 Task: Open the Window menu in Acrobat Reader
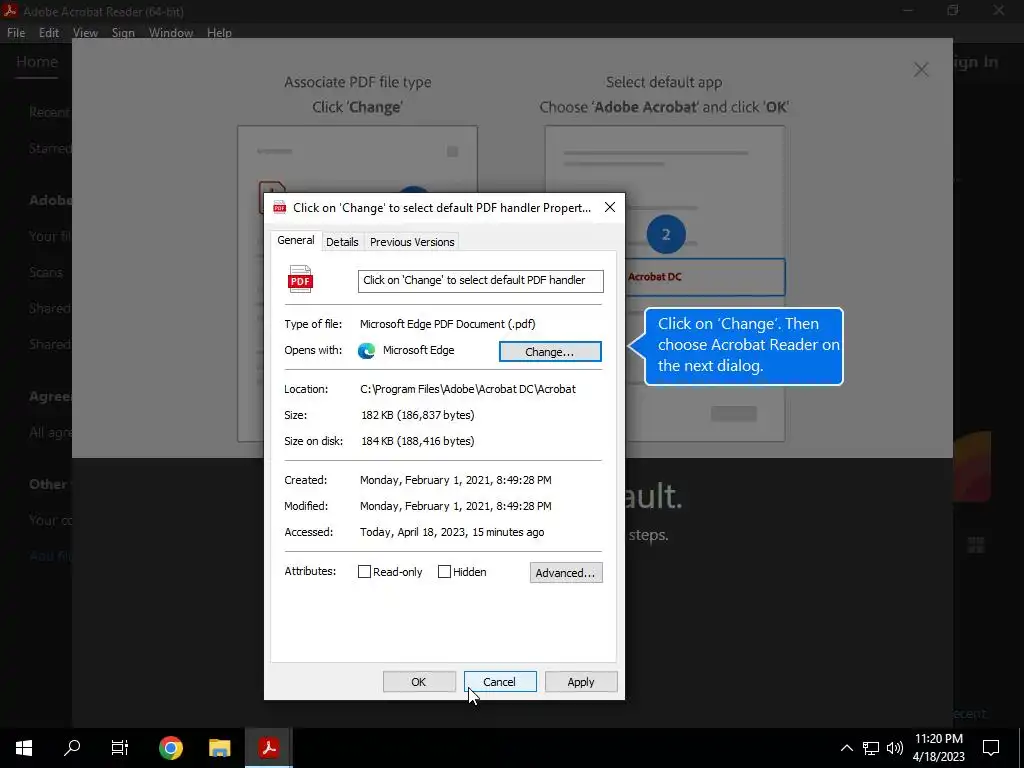tap(171, 33)
